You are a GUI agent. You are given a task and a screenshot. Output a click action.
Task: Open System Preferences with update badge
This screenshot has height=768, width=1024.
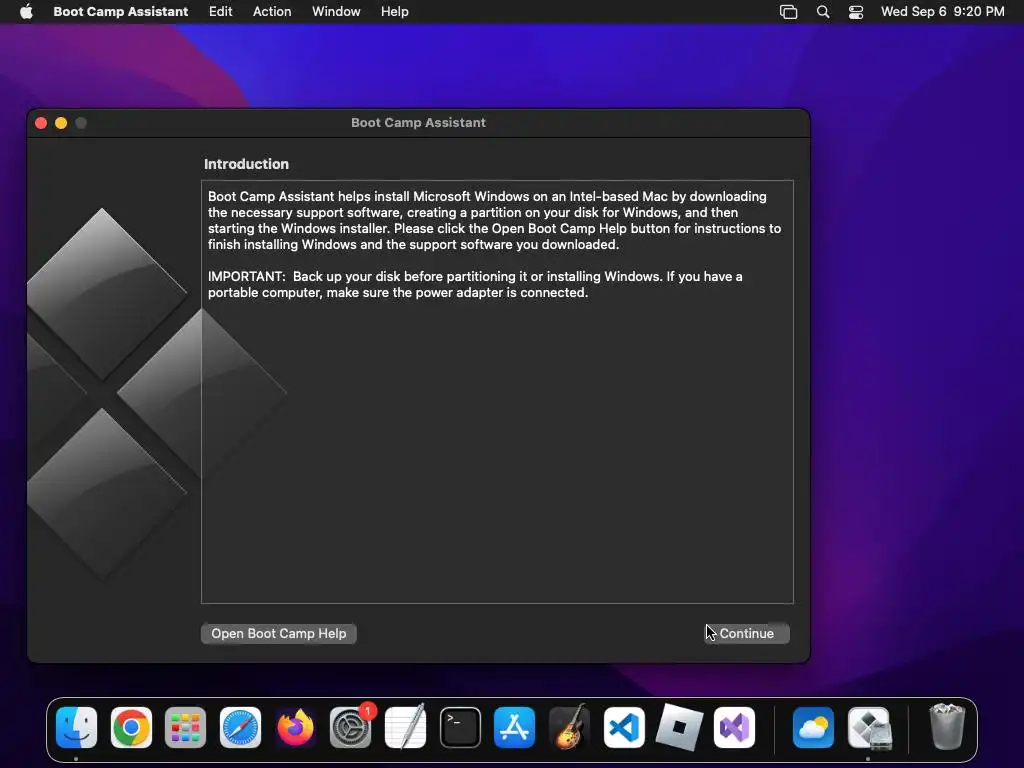pyautogui.click(x=351, y=728)
